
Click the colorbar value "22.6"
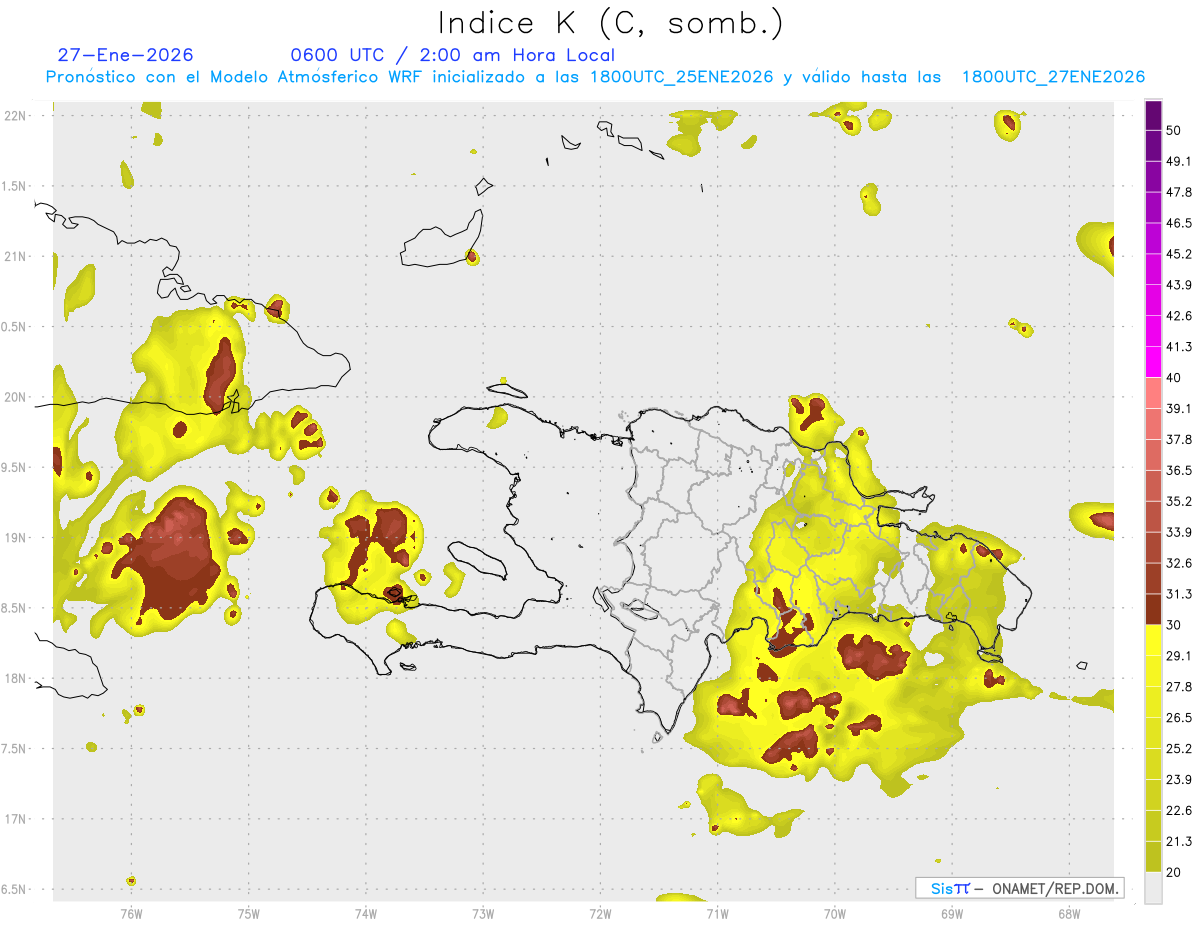pos(1179,811)
